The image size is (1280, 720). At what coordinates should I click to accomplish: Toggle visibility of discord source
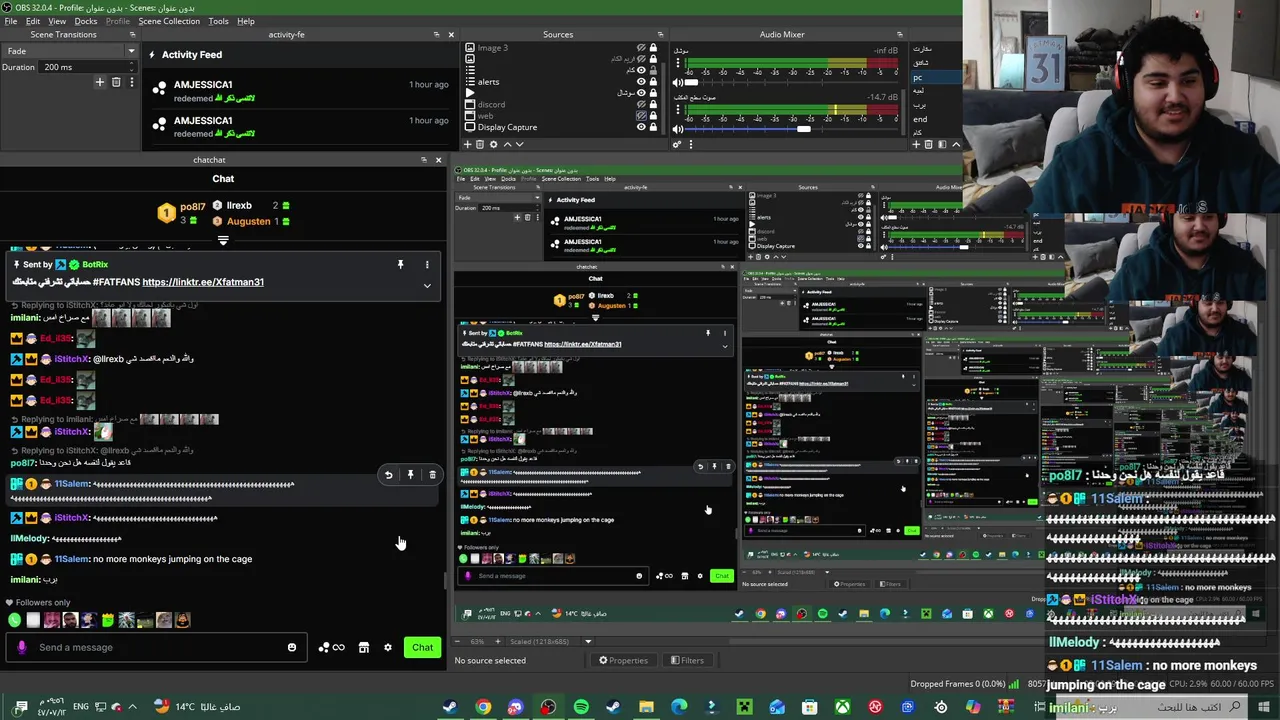(x=641, y=104)
